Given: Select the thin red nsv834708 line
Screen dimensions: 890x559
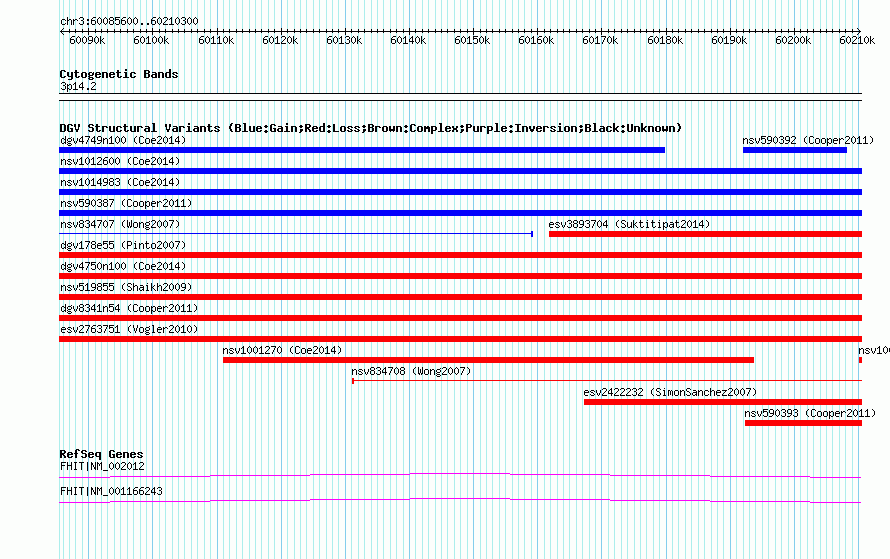Looking at the screenshot, I should click(607, 381).
